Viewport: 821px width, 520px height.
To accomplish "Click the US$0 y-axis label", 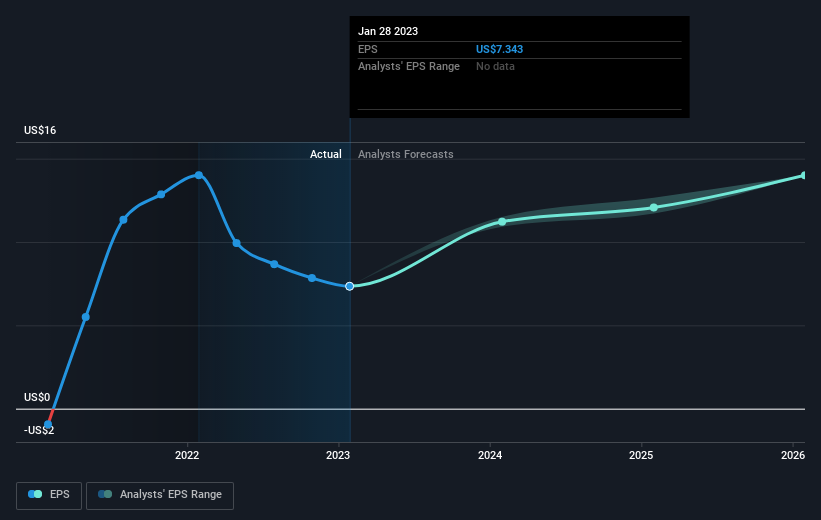I will (x=37, y=397).
